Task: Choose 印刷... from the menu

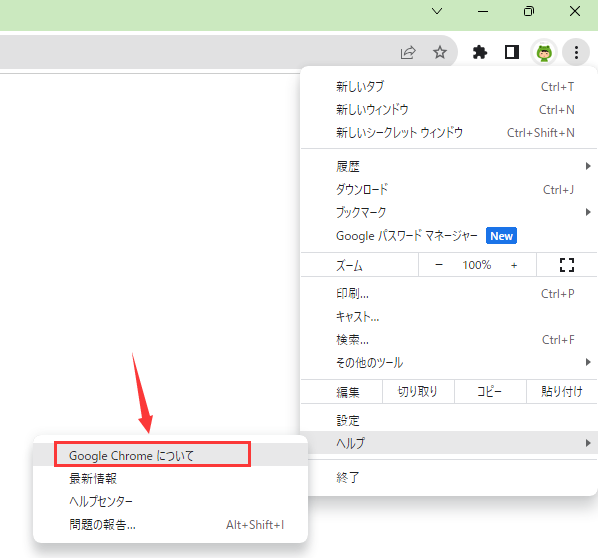Action: tap(449, 294)
